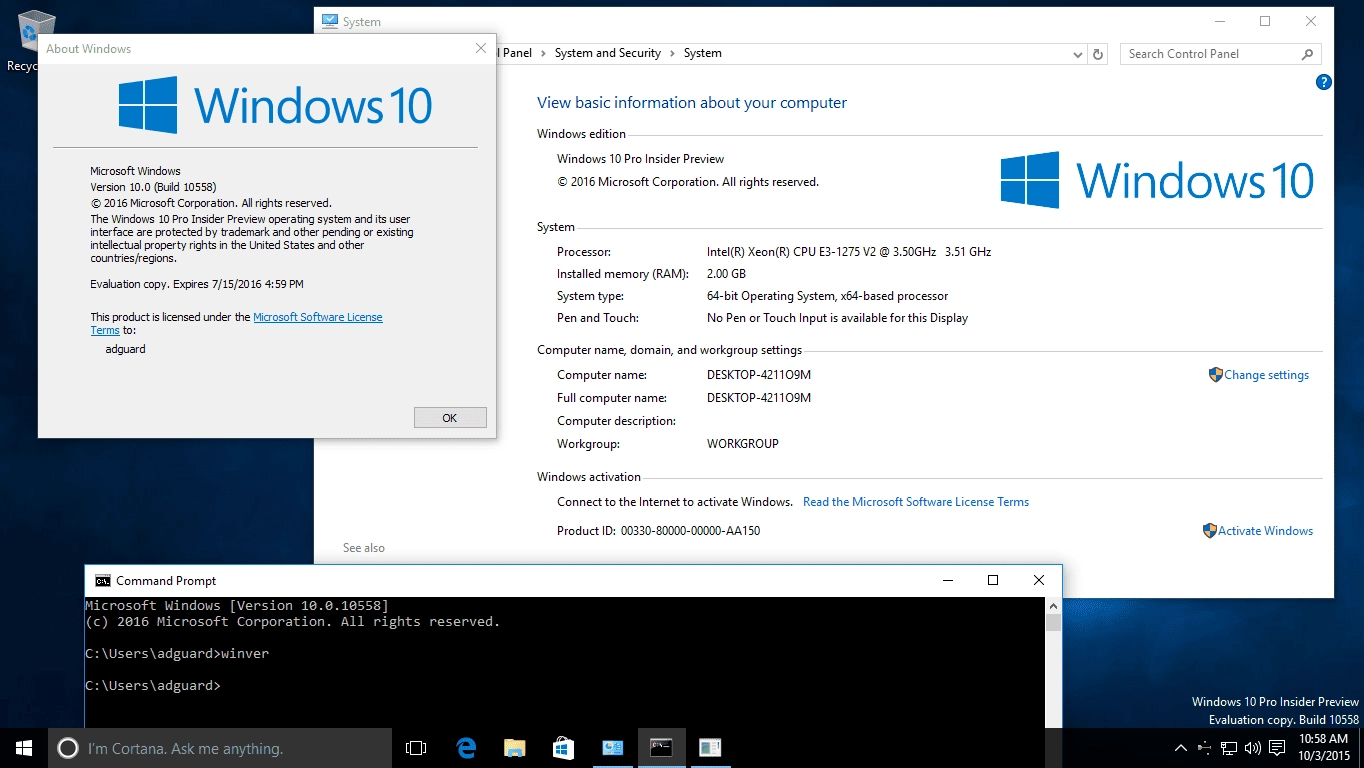Select System and Security breadcrumb
The height and width of the screenshot is (768, 1364).
coord(608,53)
